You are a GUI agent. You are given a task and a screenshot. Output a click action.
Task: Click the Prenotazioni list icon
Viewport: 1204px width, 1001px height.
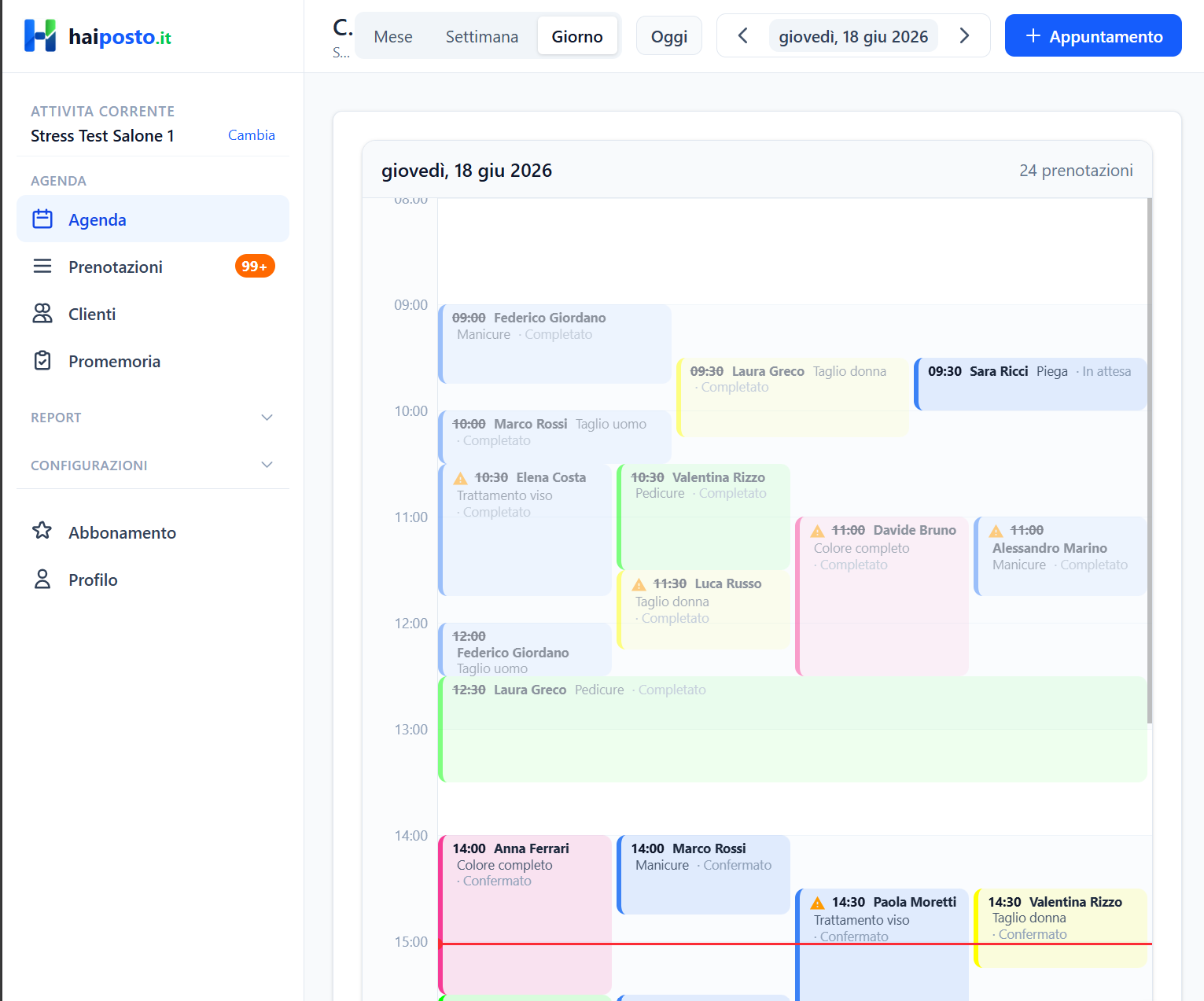(42, 267)
